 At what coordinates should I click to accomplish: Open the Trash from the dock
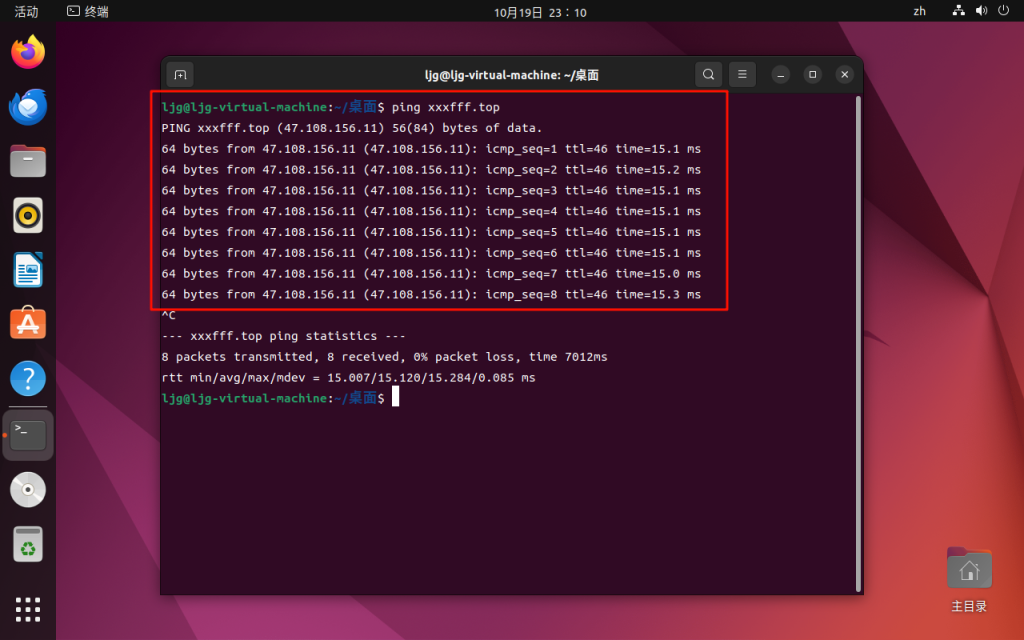[x=28, y=545]
